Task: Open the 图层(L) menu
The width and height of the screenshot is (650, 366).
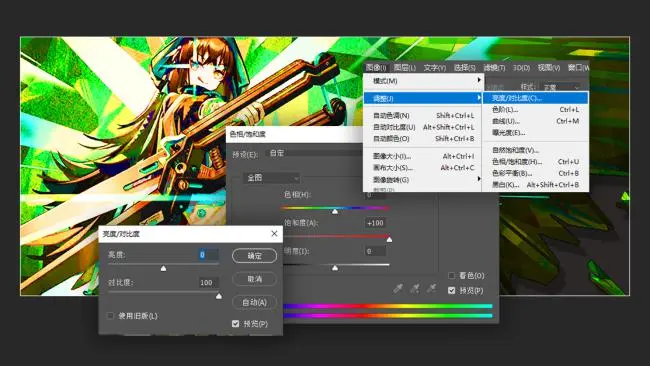Action: 405,68
